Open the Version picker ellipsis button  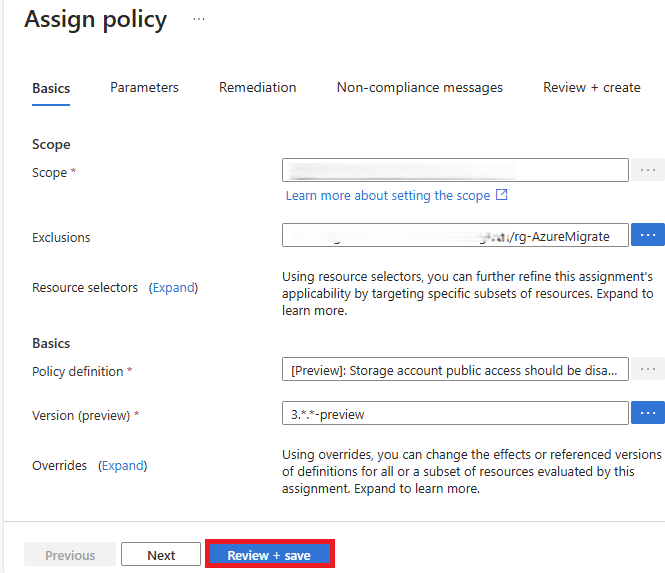tap(648, 413)
